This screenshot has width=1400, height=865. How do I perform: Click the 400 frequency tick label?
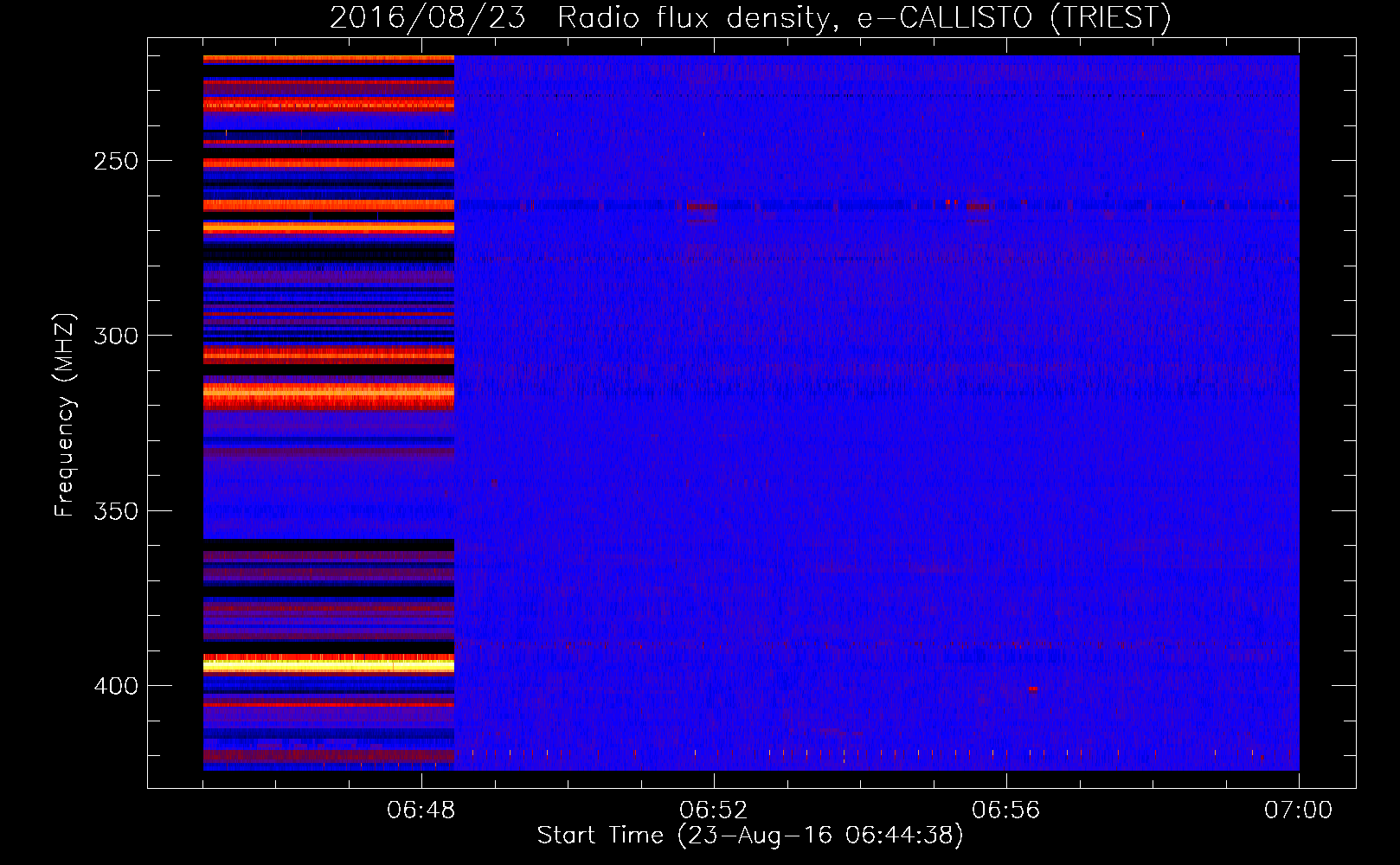(x=116, y=686)
